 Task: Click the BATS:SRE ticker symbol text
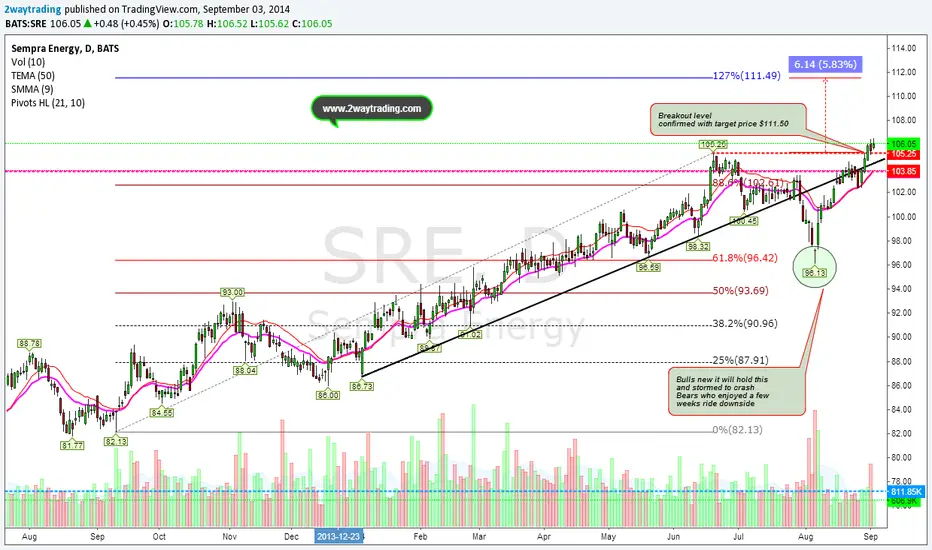click(x=26, y=24)
